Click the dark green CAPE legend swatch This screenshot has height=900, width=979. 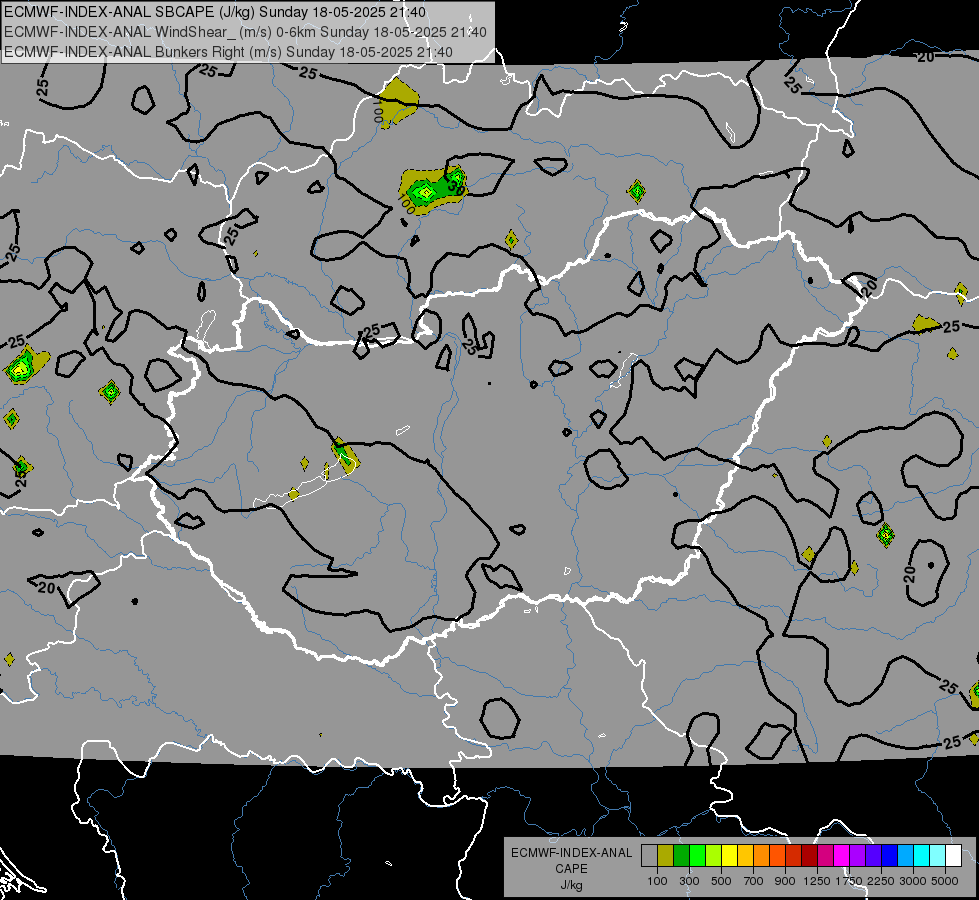681,855
